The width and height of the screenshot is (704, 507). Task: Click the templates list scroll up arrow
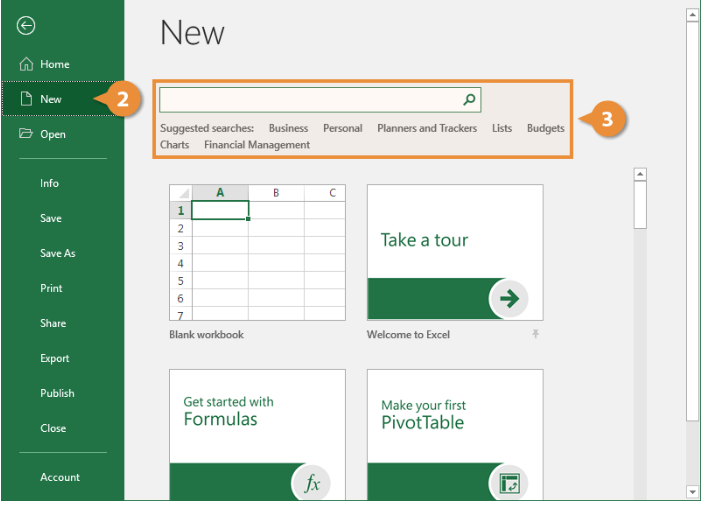tap(640, 174)
